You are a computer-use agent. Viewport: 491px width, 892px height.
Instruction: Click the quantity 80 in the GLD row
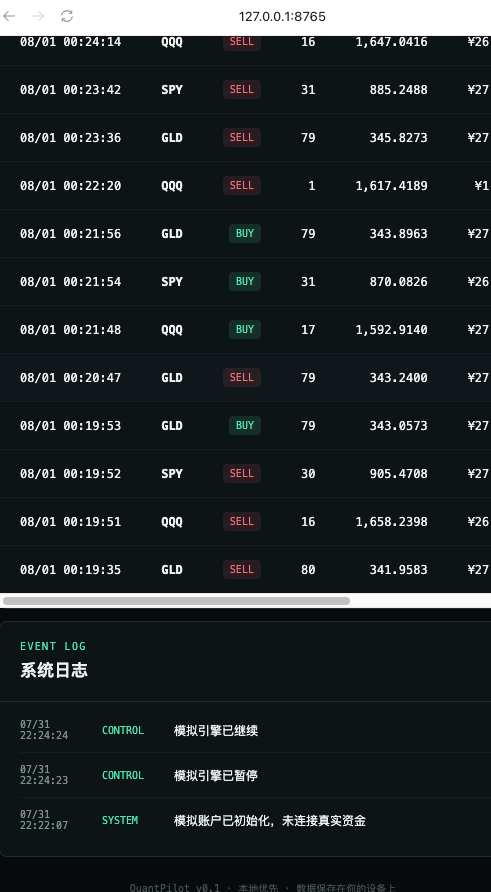(x=308, y=569)
